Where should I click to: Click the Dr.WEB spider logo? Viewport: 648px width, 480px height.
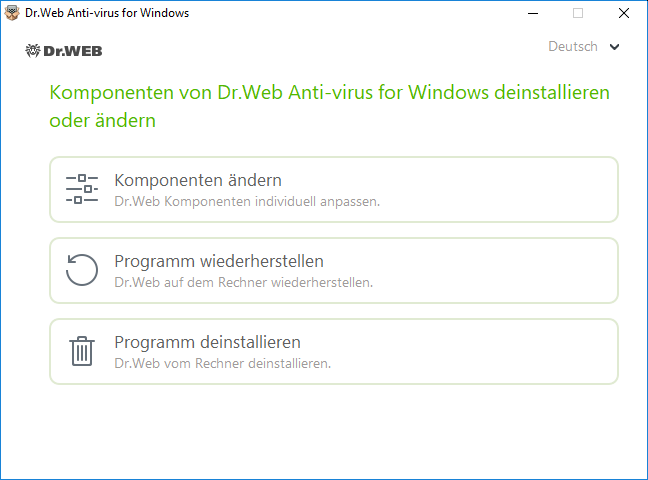pyautogui.click(x=33, y=50)
